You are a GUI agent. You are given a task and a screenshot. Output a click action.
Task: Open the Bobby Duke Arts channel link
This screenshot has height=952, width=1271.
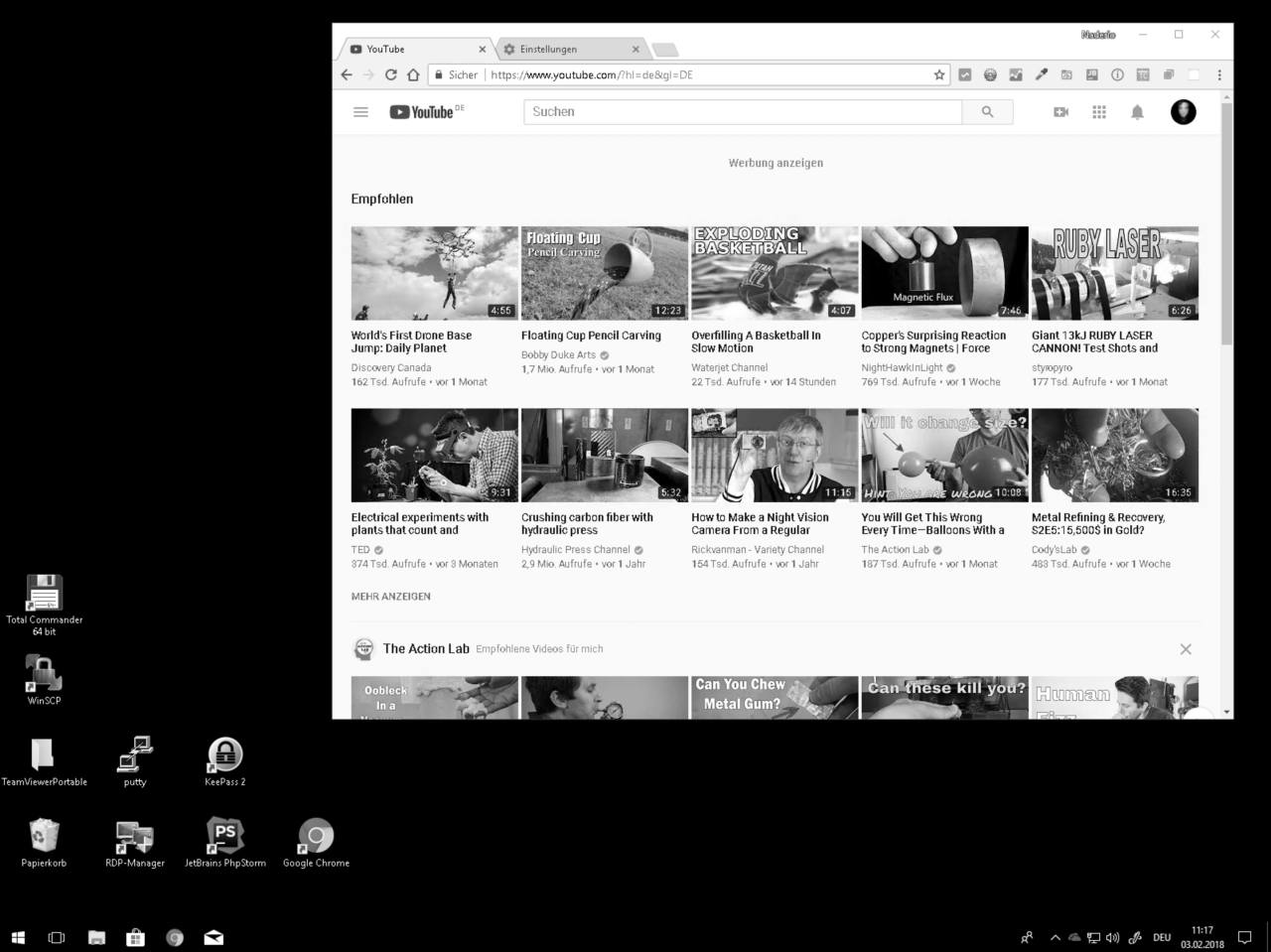558,354
